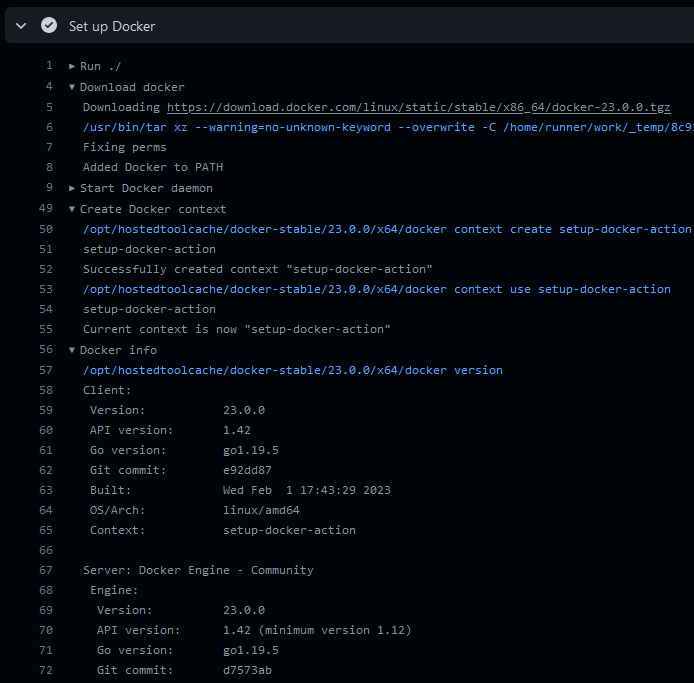This screenshot has height=683, width=694.
Task: Click the docker context create command line
Action: pyautogui.click(x=387, y=229)
